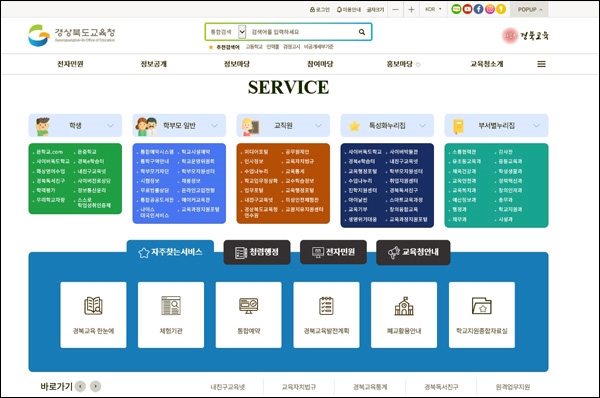Open the hamburger full menu icon
This screenshot has width=600, height=398.
541,64
